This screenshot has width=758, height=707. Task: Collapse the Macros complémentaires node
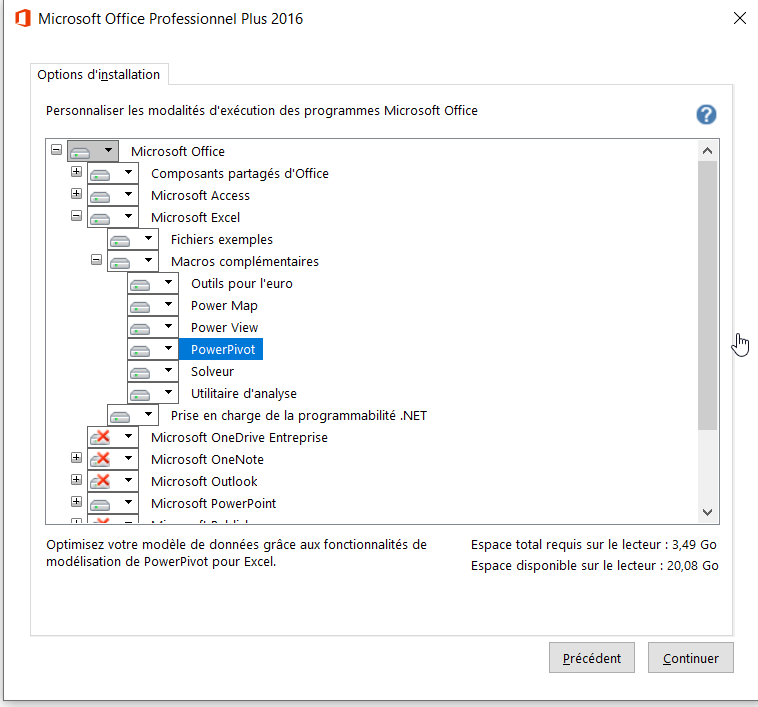coord(96,260)
